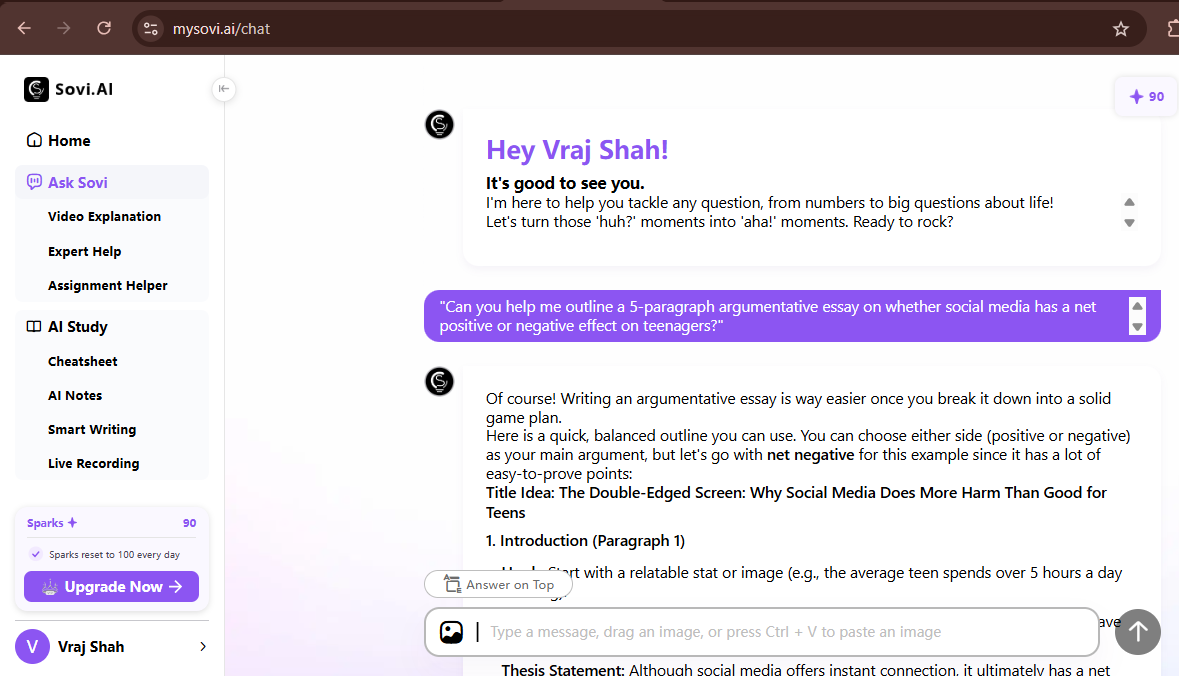Click the 1. Introduction (Paragraph 1) heading
1179x676 pixels.
click(585, 541)
